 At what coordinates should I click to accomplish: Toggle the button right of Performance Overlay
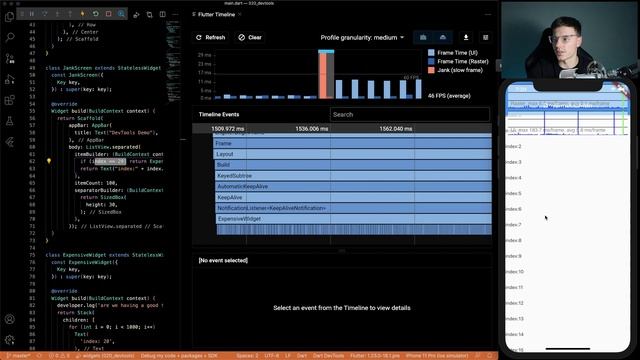443,38
